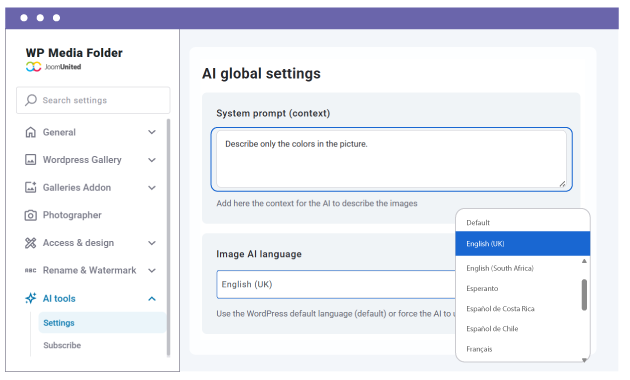
Task: Click the AI global settings heading
Action: [x=261, y=74]
